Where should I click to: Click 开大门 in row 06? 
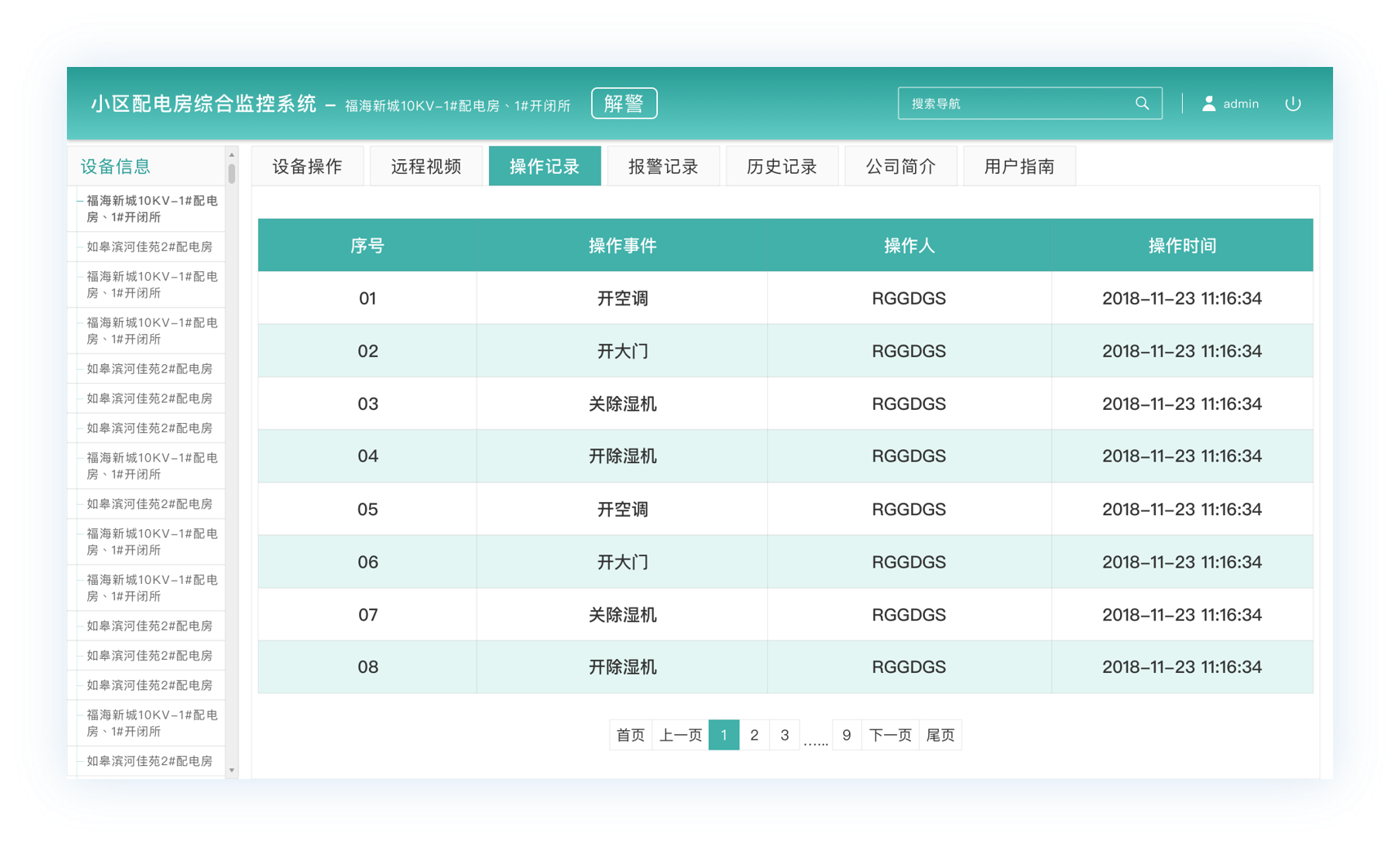coord(623,562)
